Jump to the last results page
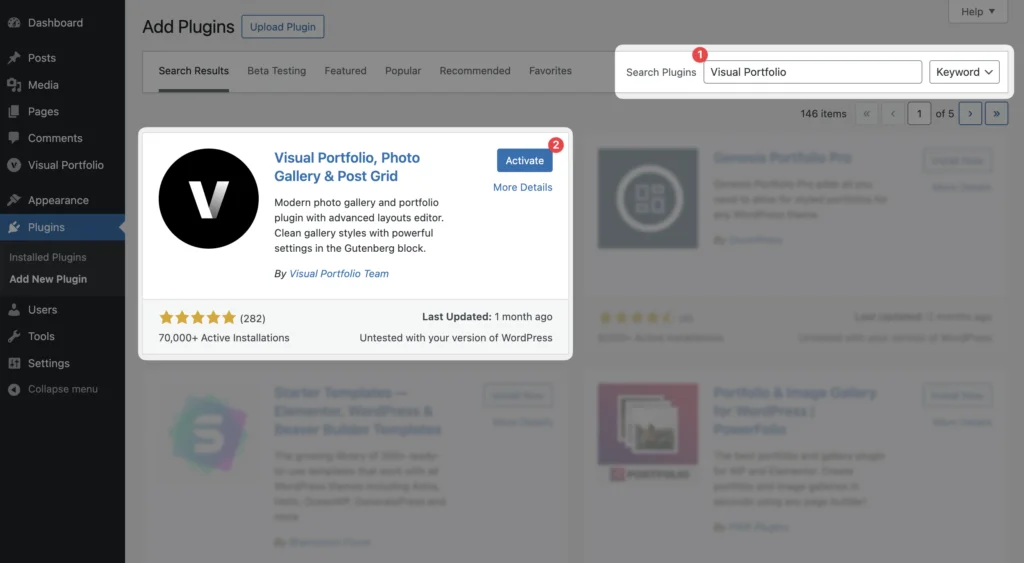Viewport: 1024px width, 563px height. pos(997,114)
